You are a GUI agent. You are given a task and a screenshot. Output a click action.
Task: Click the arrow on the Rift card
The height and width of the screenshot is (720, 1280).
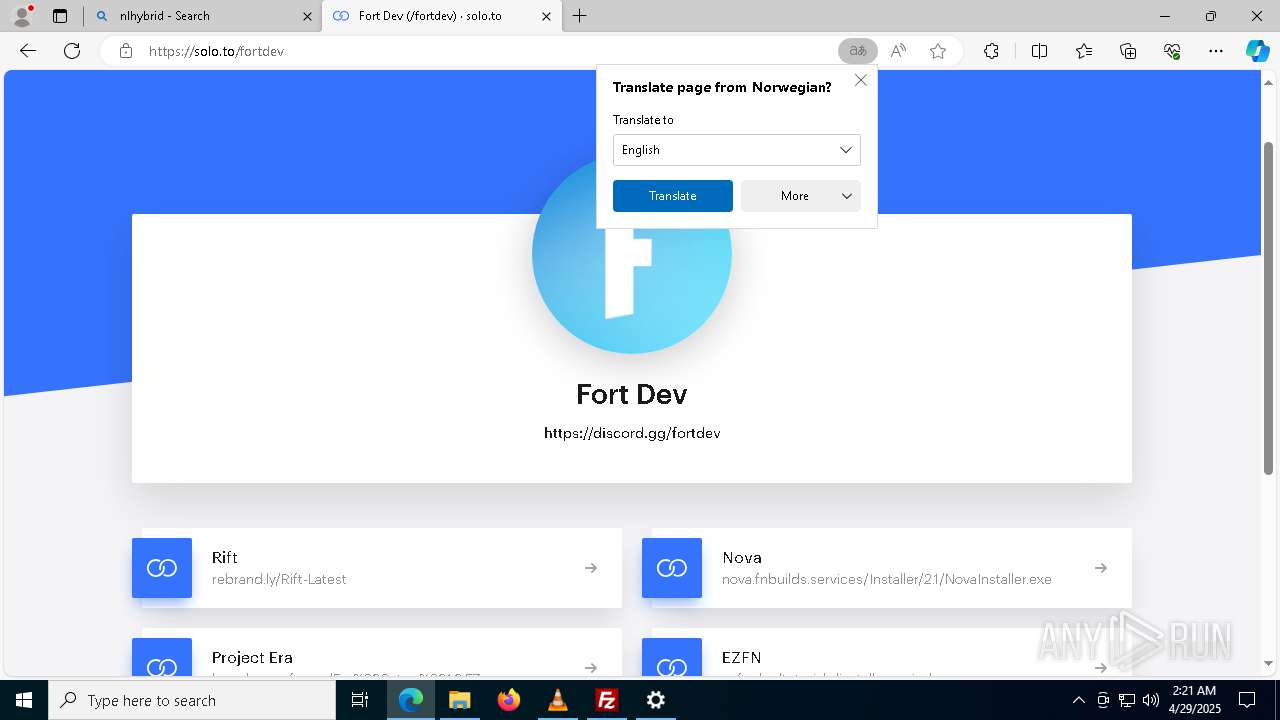(591, 568)
